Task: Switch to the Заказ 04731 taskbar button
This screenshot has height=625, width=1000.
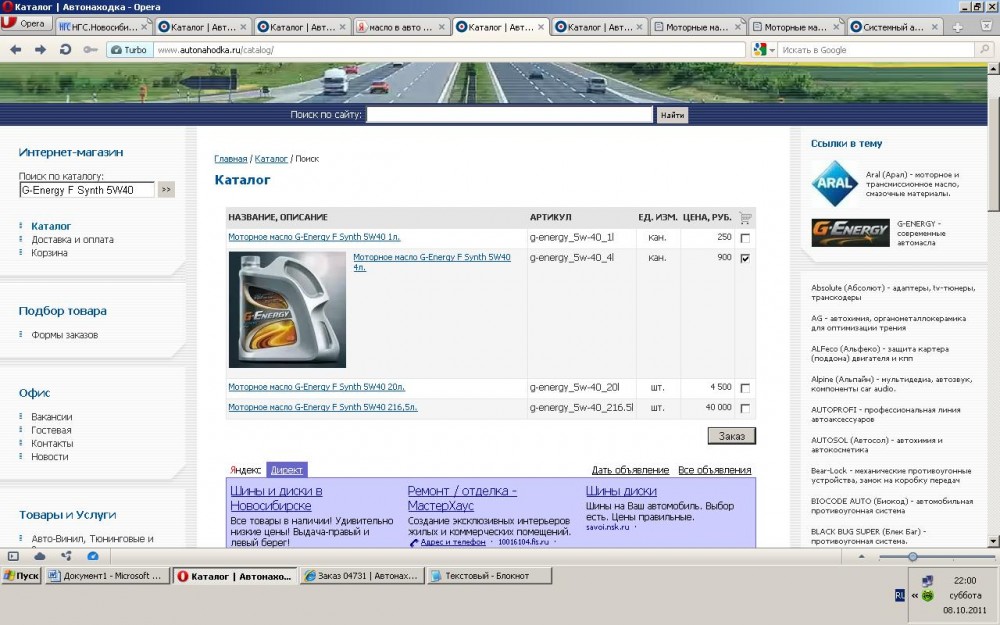Action: [361, 576]
